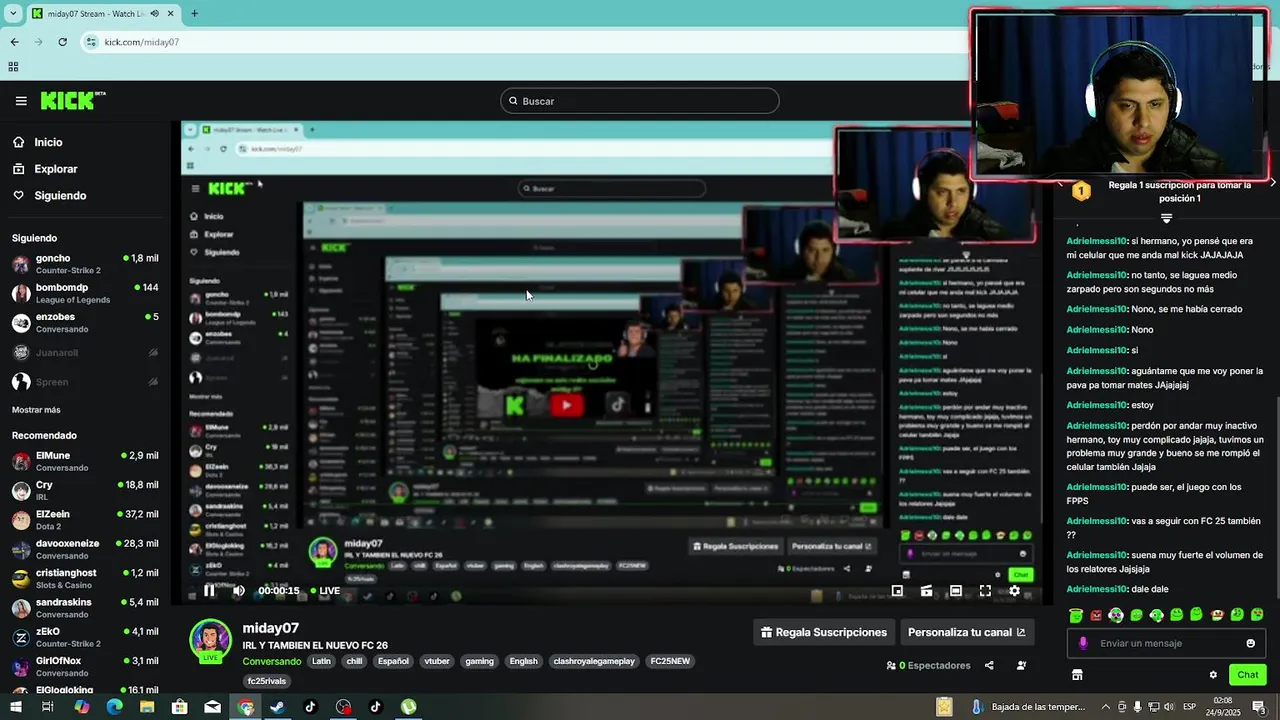Reload the browser page
This screenshot has height=720, width=1280.
[62, 42]
